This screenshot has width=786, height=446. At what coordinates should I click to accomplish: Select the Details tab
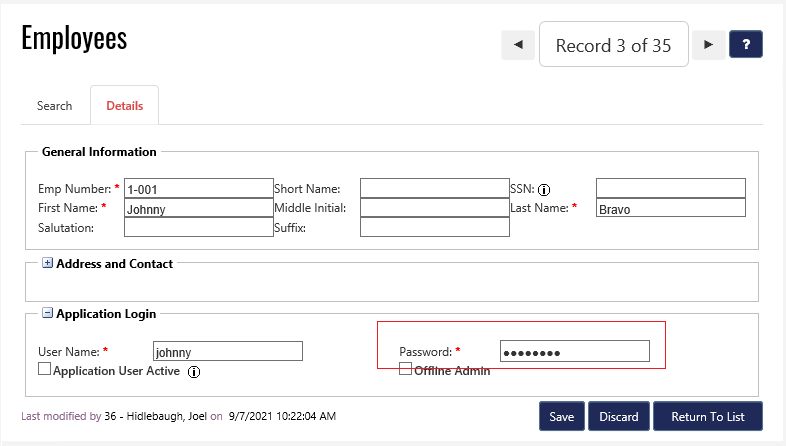[x=125, y=106]
